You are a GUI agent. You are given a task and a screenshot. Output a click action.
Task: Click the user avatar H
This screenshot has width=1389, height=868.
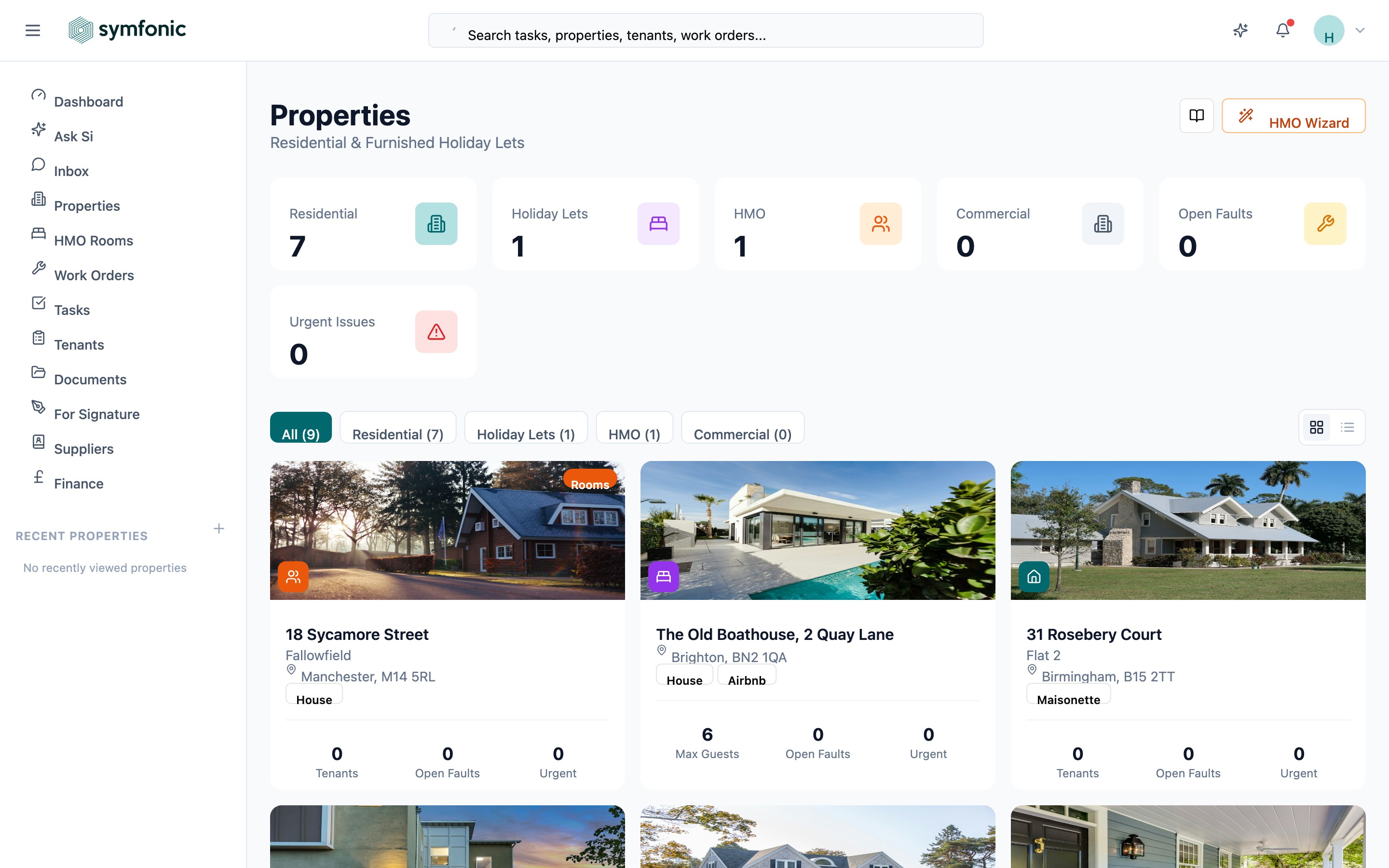coord(1329,30)
